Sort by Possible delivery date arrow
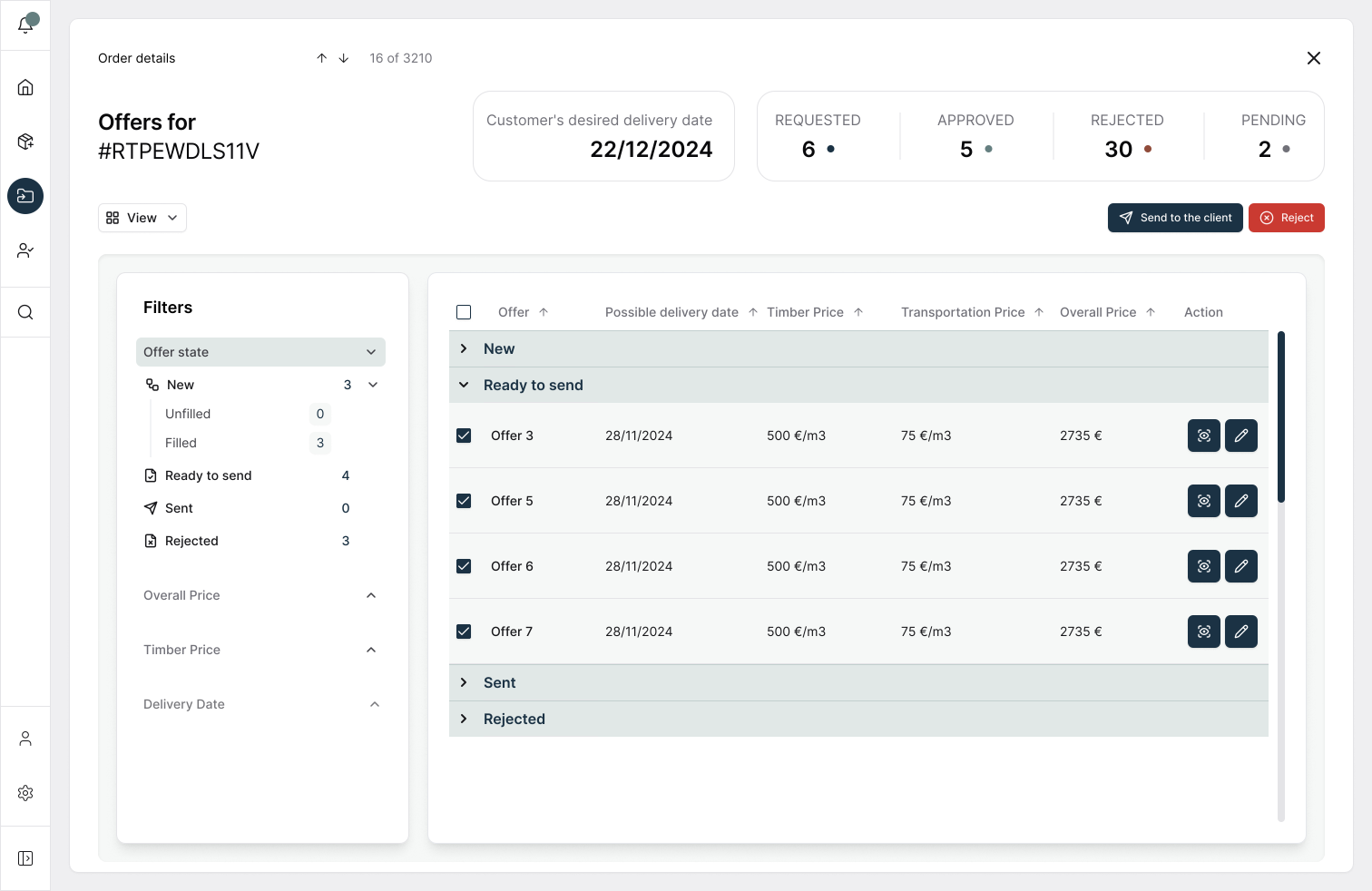Viewport: 1372px width, 891px height. coord(753,312)
